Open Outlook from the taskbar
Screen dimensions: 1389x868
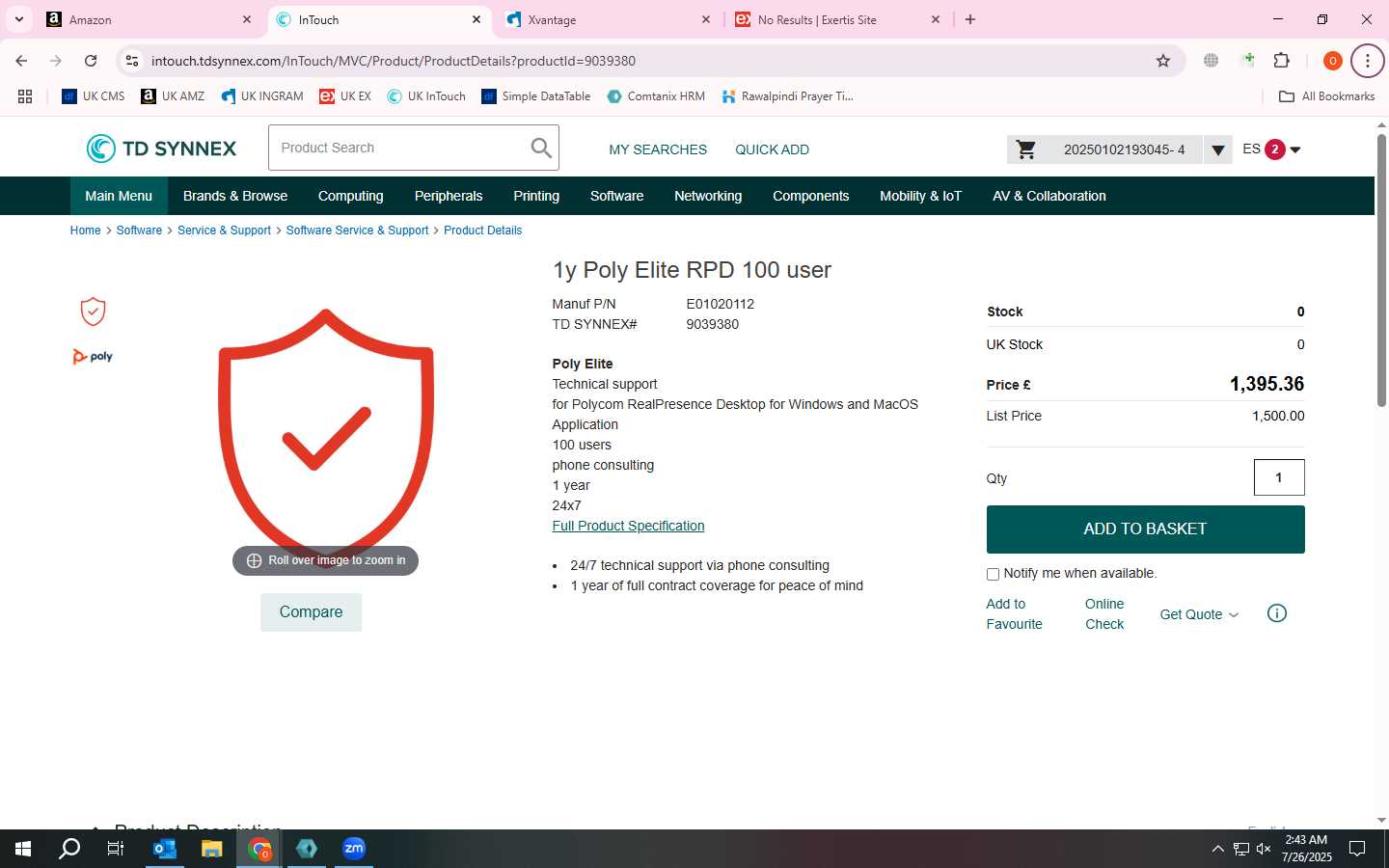(165, 849)
